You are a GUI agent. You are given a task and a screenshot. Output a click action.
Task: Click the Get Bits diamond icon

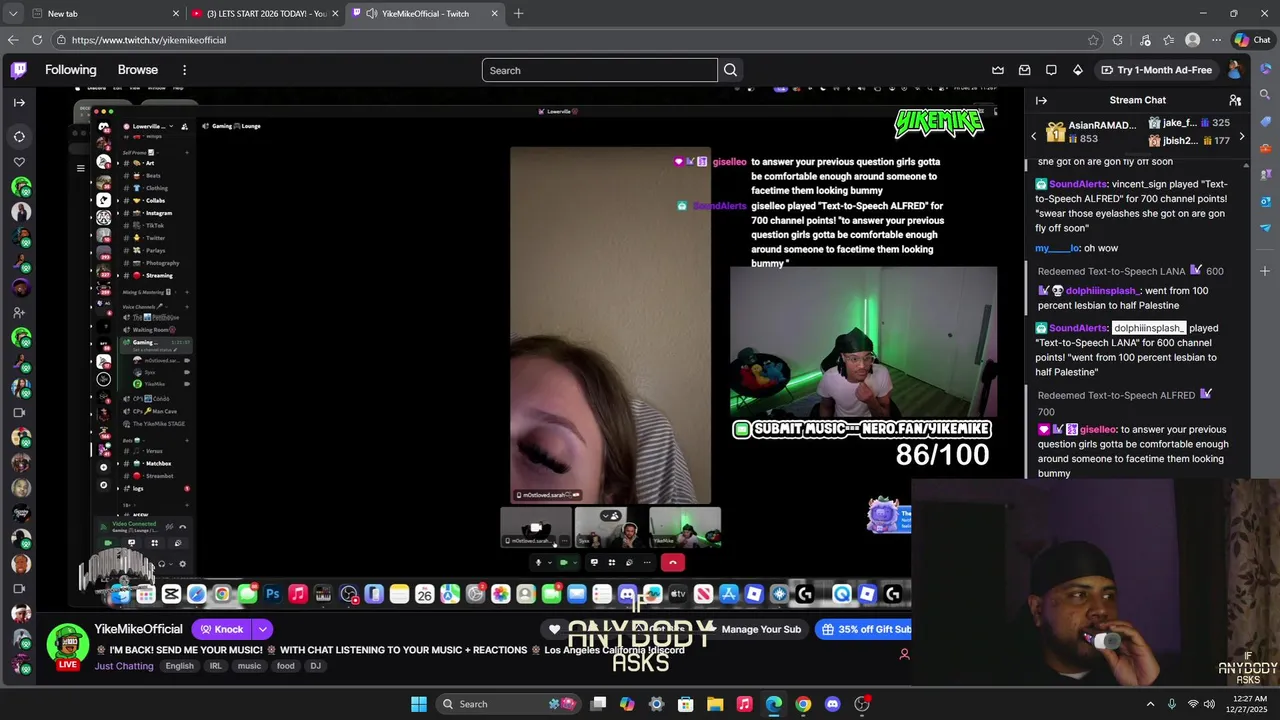click(1078, 70)
